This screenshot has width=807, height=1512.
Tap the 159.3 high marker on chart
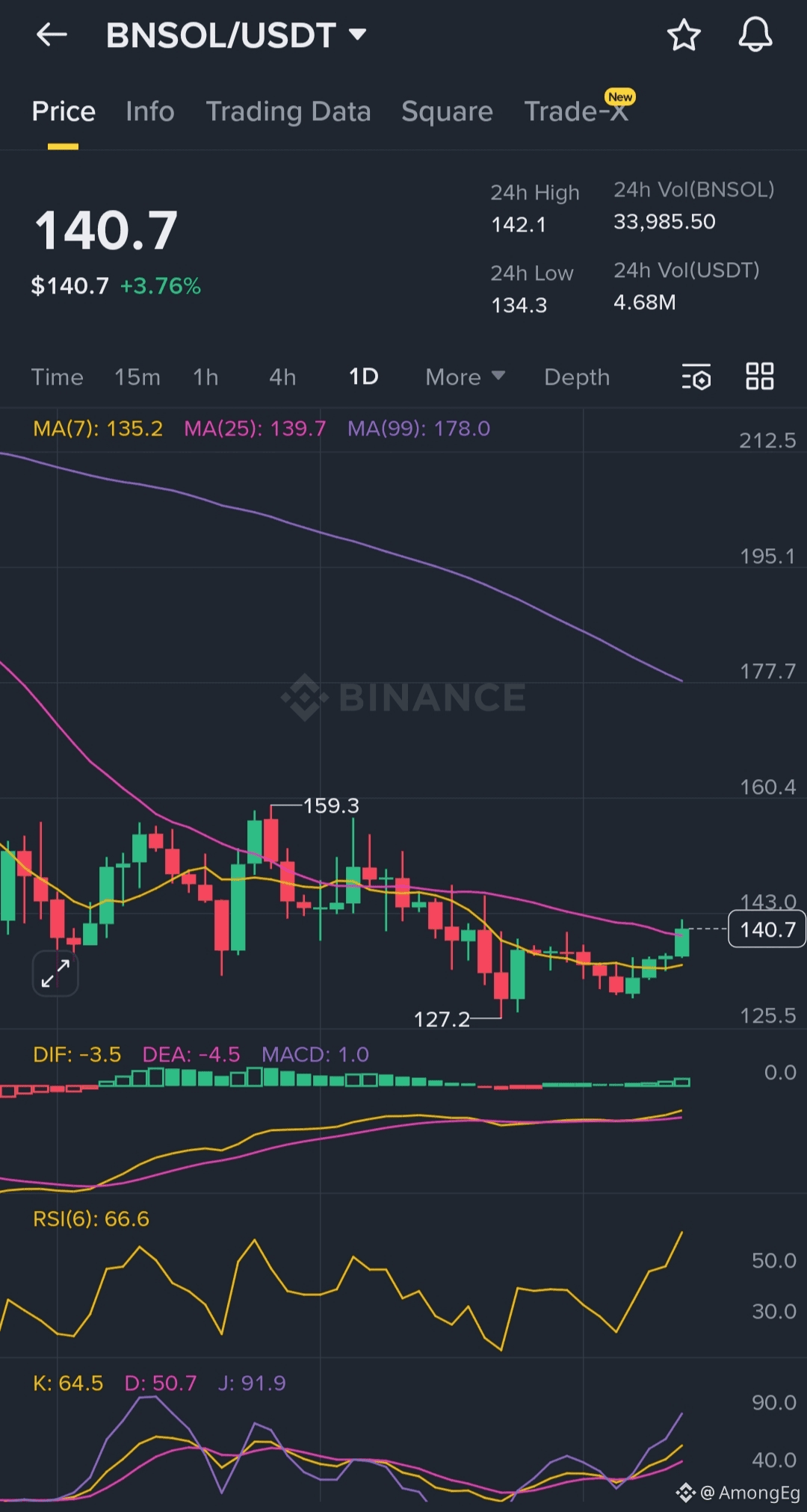pos(331,805)
